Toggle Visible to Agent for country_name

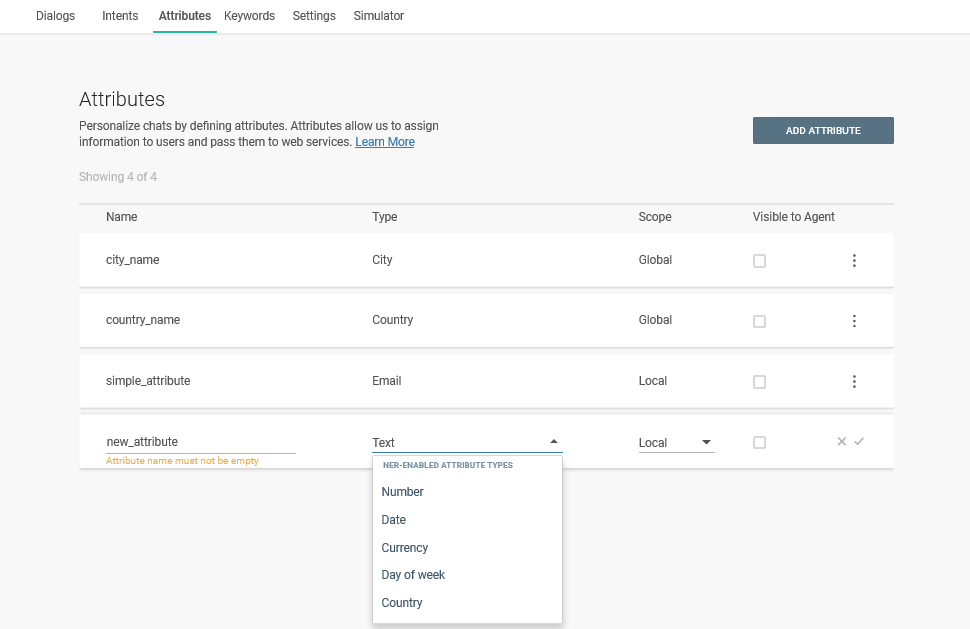point(759,321)
